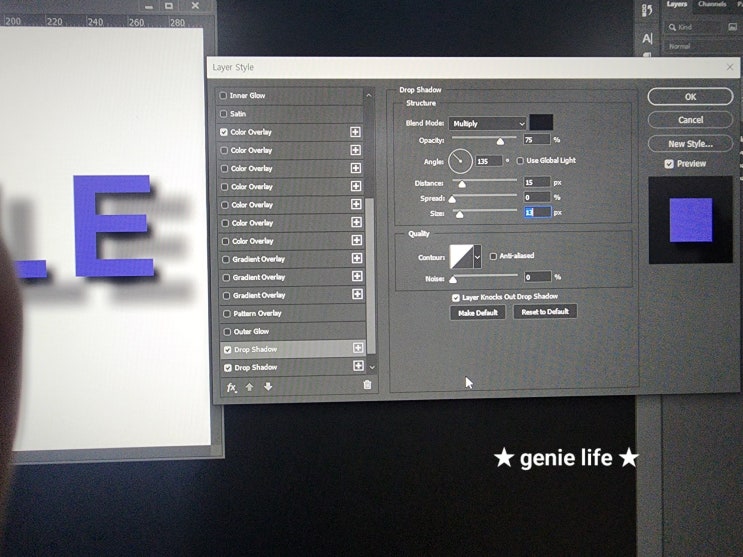This screenshot has width=743, height=557.
Task: Enable the Pattern Overlay checkbox
Action: point(227,314)
